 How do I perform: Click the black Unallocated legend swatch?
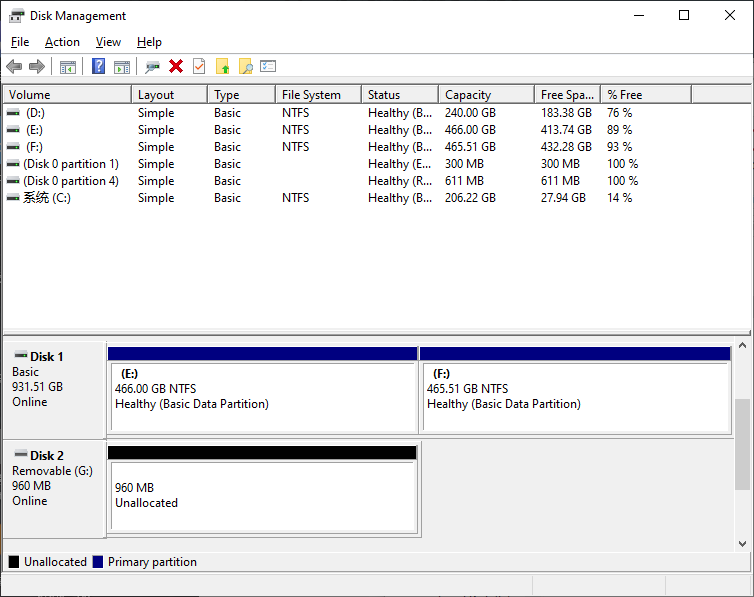click(x=14, y=562)
